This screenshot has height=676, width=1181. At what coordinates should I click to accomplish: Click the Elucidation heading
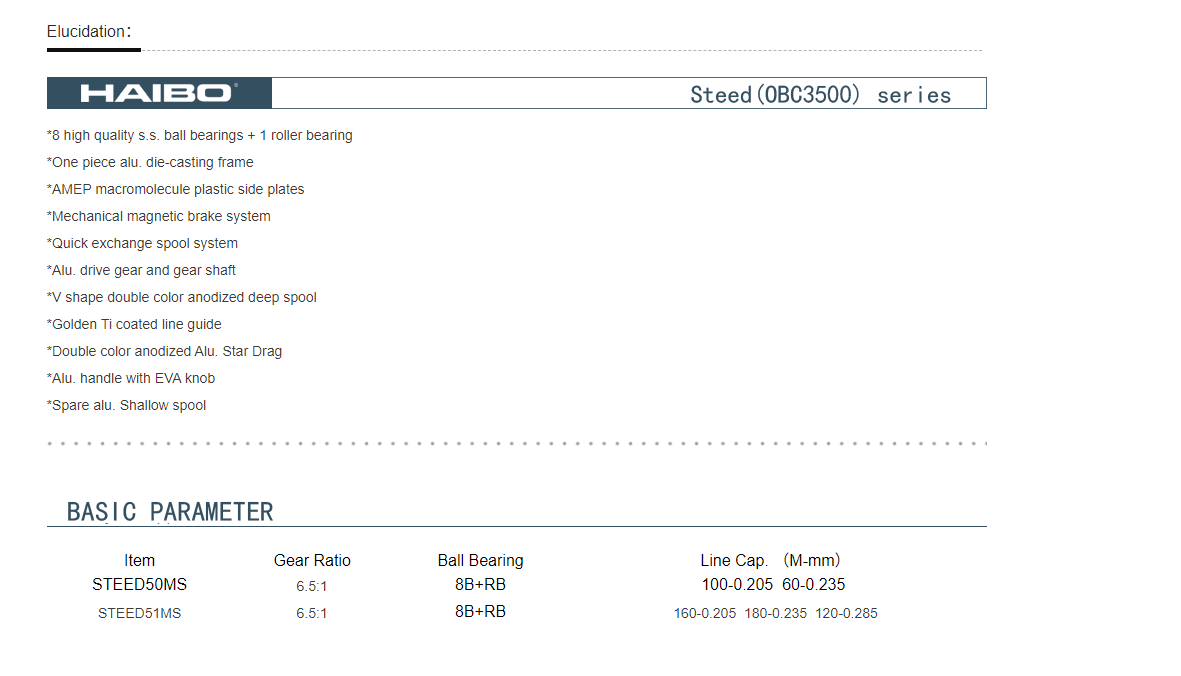89,32
